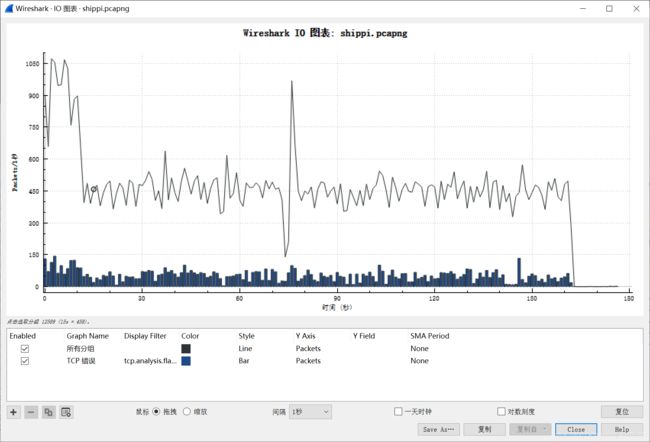650x442 pixels.
Task: Click the Packets Y Axis cell for TCP 错误
Action: pos(308,361)
